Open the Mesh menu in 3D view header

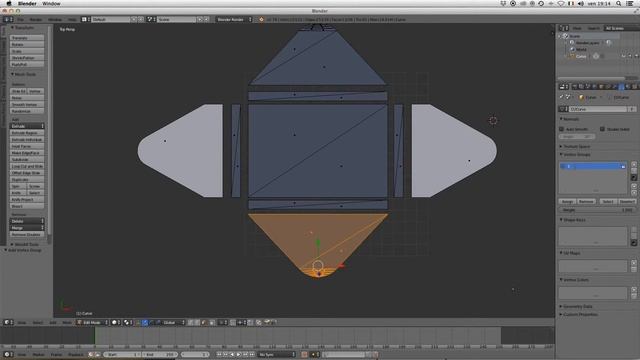pyautogui.click(x=67, y=322)
